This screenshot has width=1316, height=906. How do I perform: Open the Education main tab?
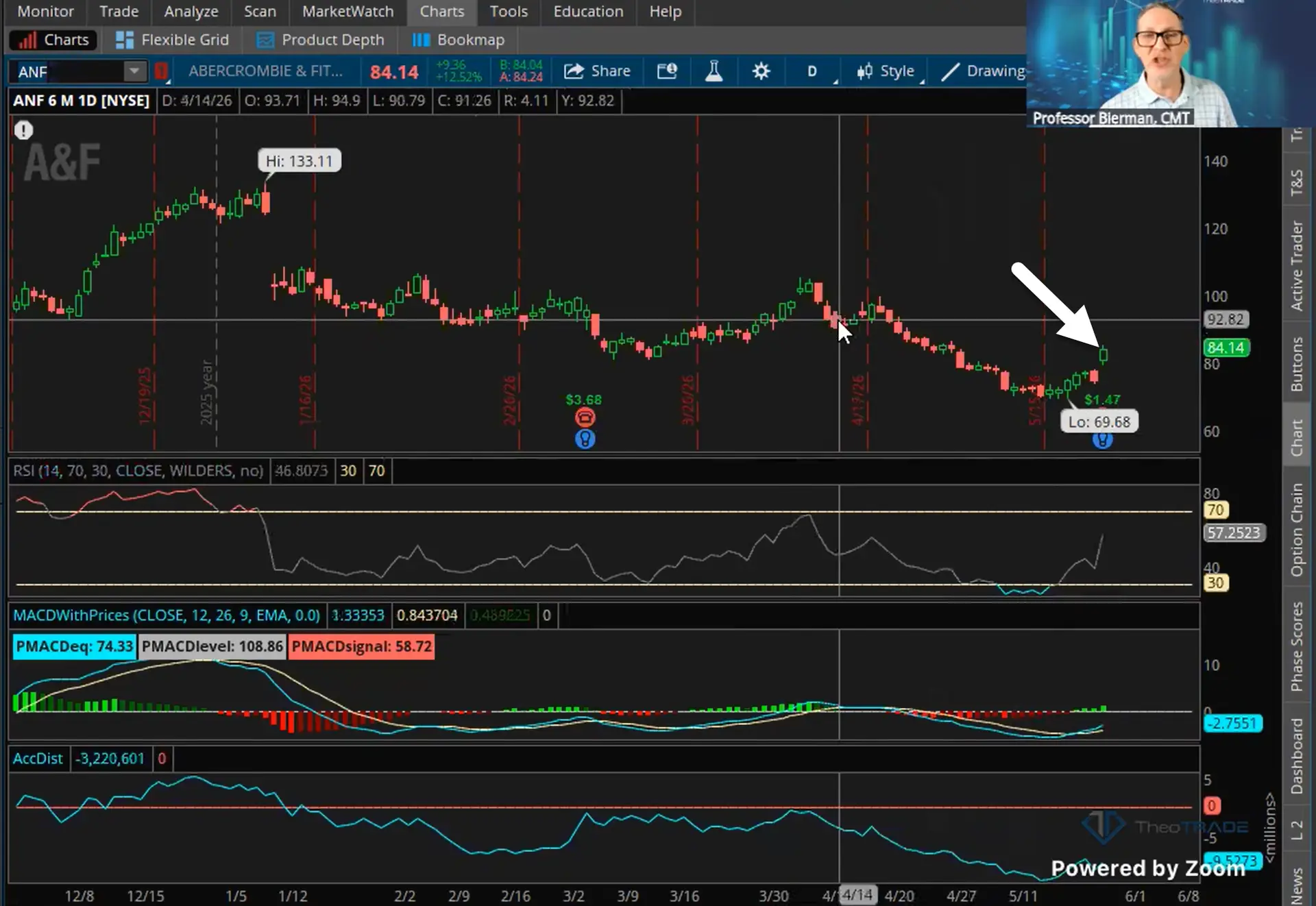pyautogui.click(x=588, y=12)
